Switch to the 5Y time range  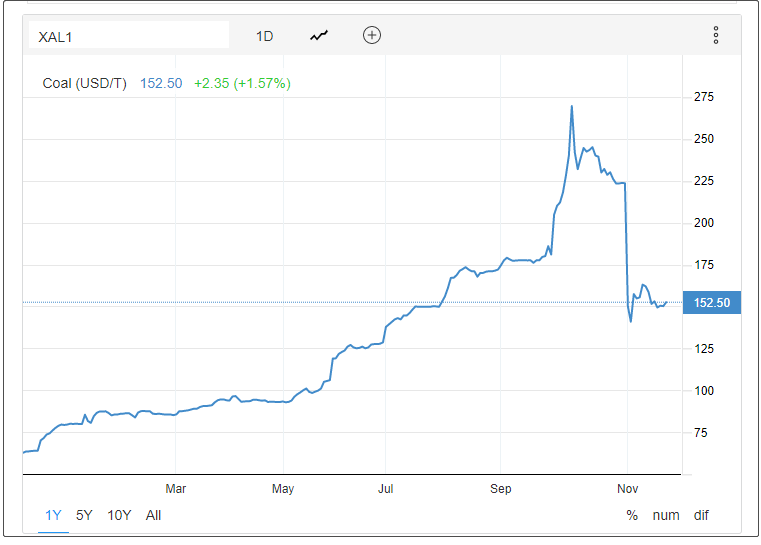tap(84, 515)
